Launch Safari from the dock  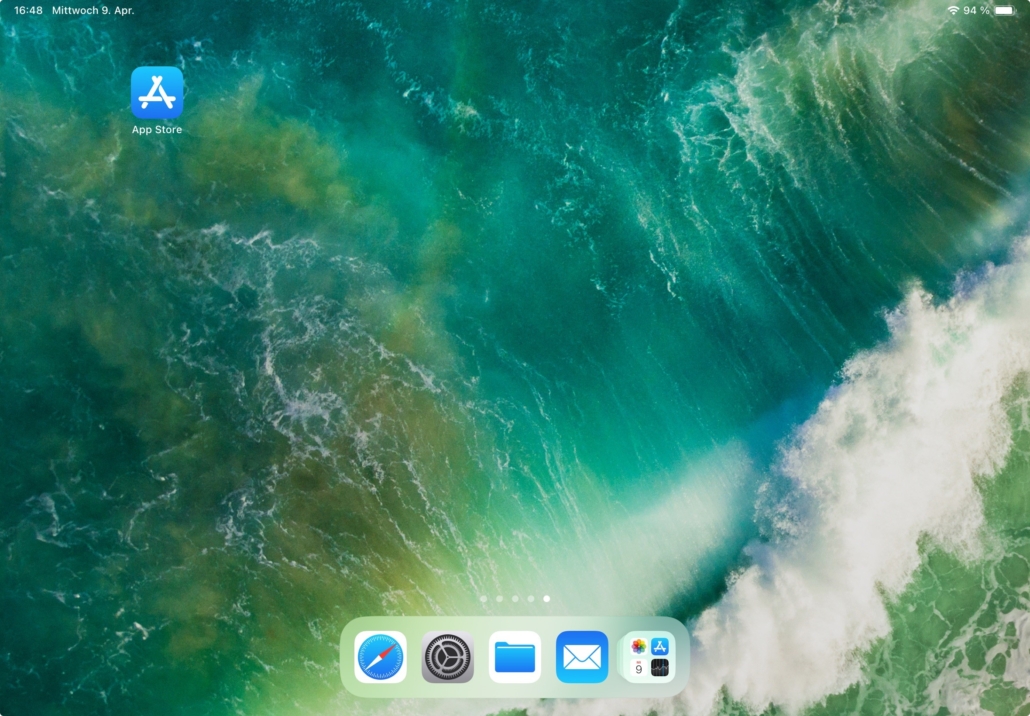pyautogui.click(x=380, y=657)
